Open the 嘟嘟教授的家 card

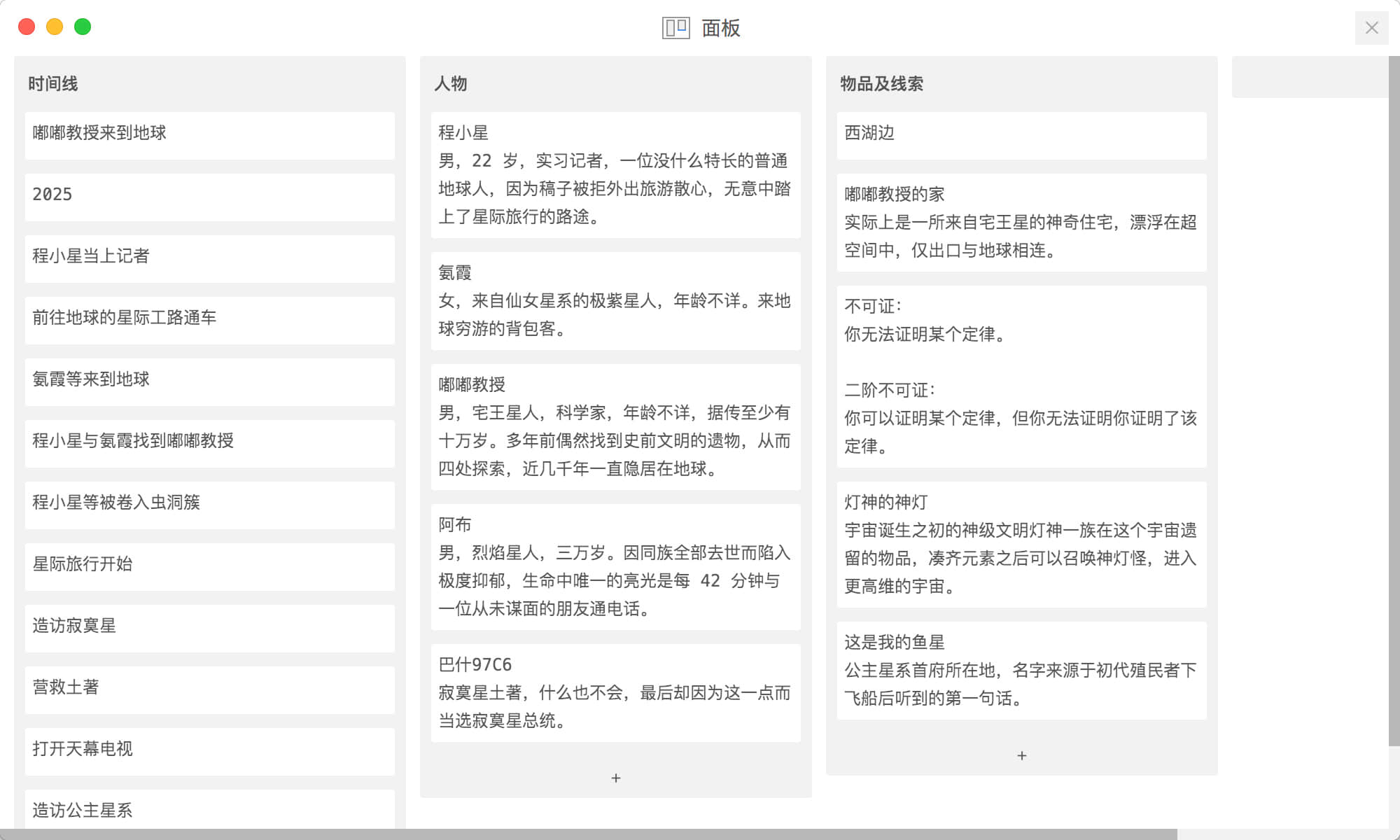[x=1022, y=223]
